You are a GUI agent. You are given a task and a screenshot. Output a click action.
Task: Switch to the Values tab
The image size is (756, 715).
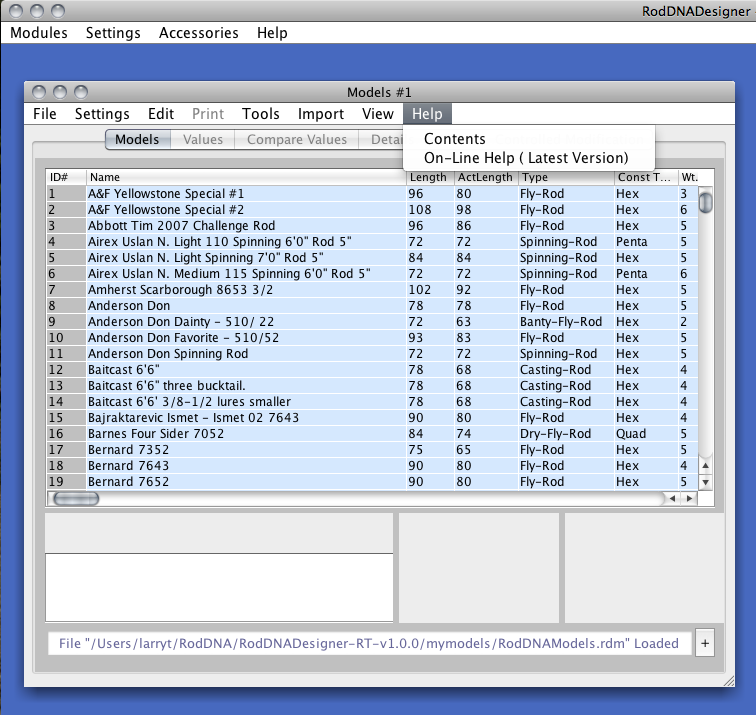pyautogui.click(x=202, y=140)
